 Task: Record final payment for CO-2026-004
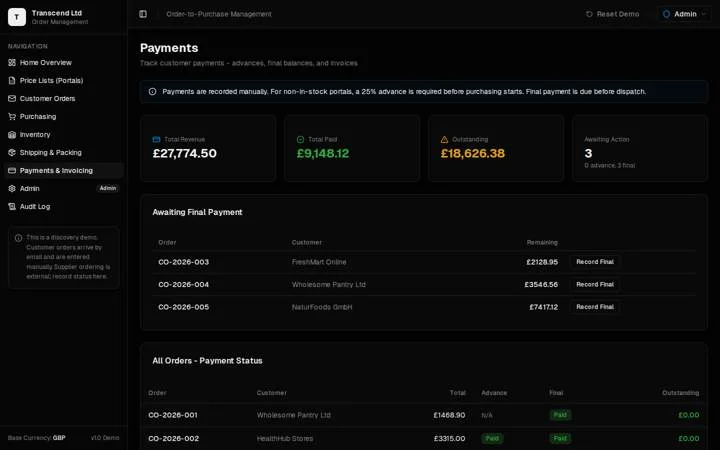pos(595,284)
